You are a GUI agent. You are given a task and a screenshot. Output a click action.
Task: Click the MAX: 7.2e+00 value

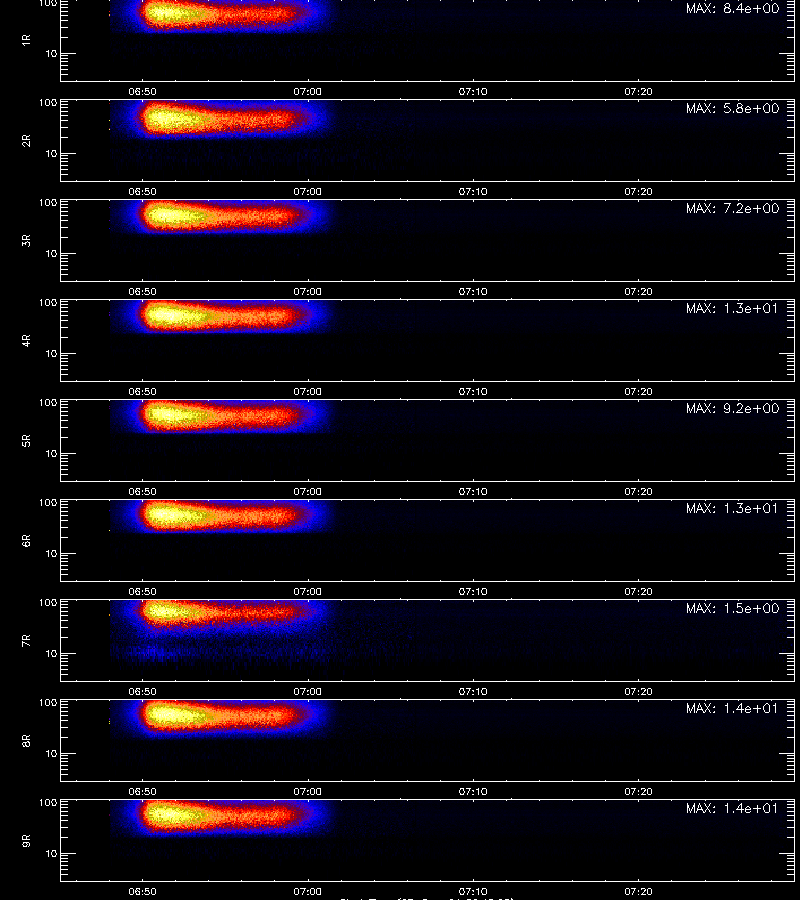click(x=732, y=208)
